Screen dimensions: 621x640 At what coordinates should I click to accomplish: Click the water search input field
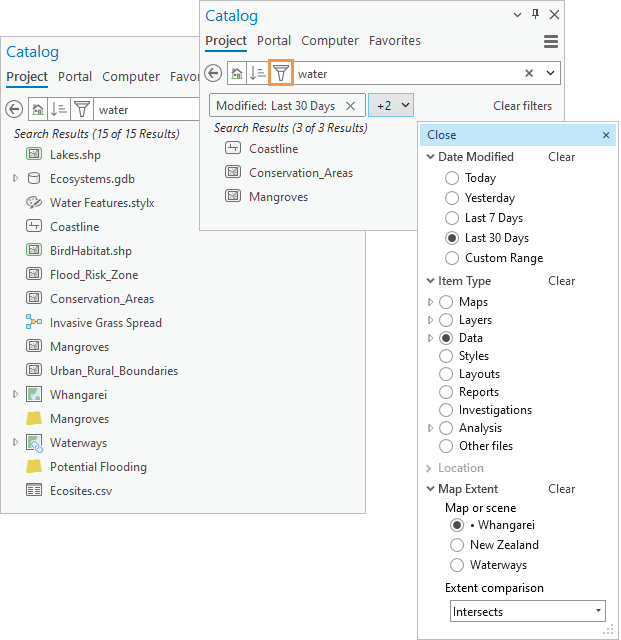(x=405, y=73)
